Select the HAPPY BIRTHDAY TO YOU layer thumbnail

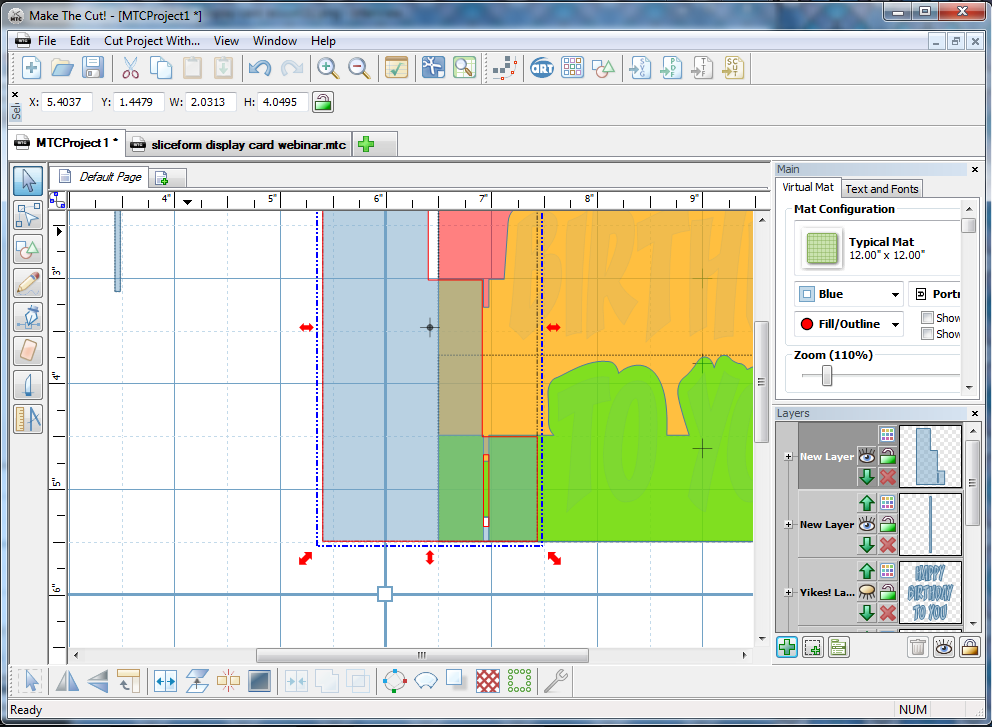pos(930,592)
